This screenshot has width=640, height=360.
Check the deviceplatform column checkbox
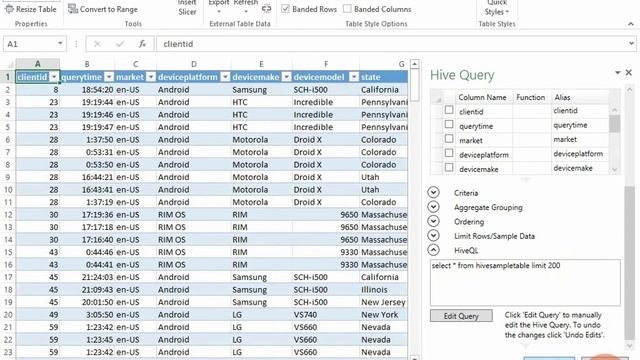[449, 153]
